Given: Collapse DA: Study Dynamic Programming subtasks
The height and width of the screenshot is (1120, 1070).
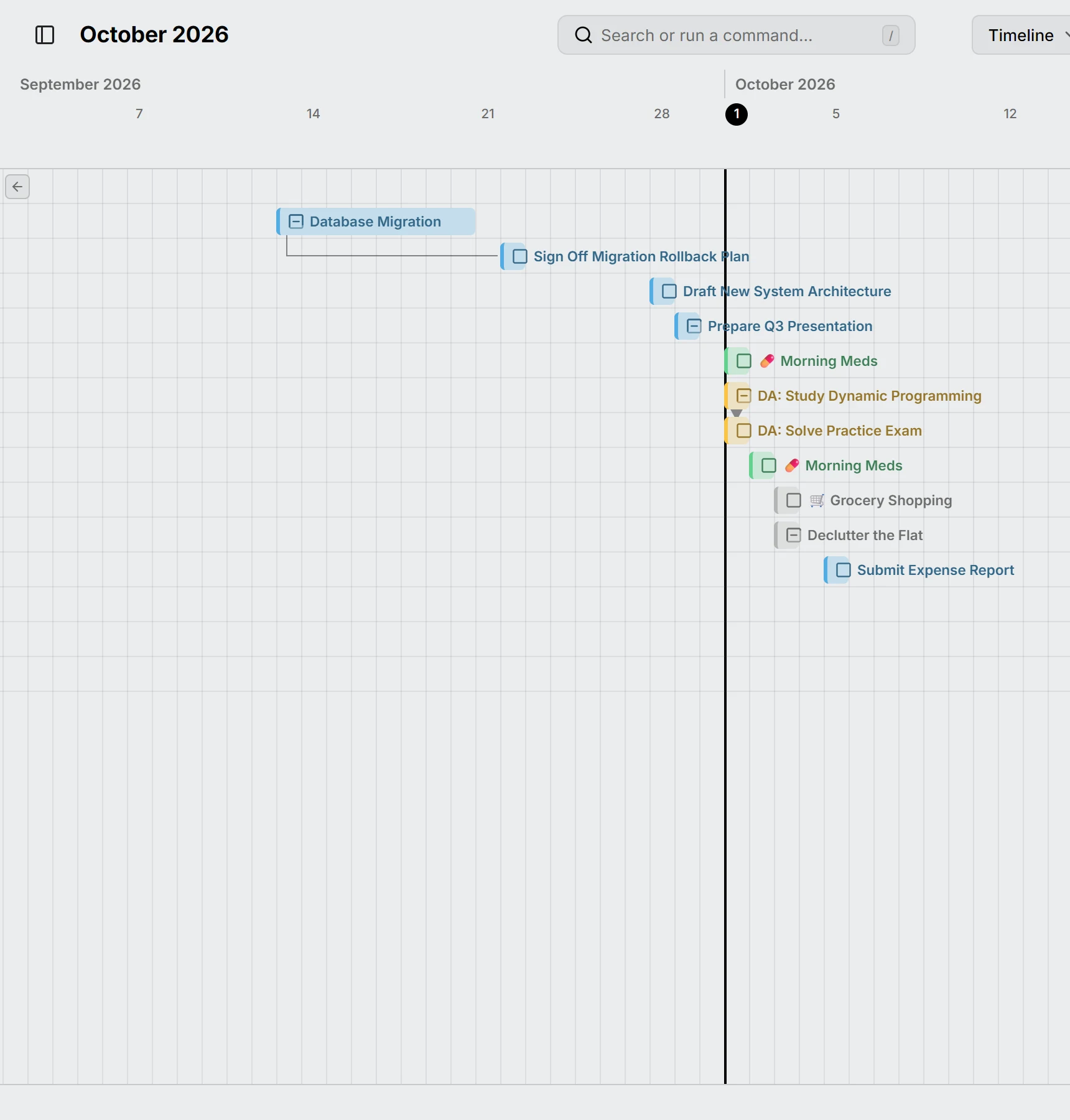Looking at the screenshot, I should point(744,396).
